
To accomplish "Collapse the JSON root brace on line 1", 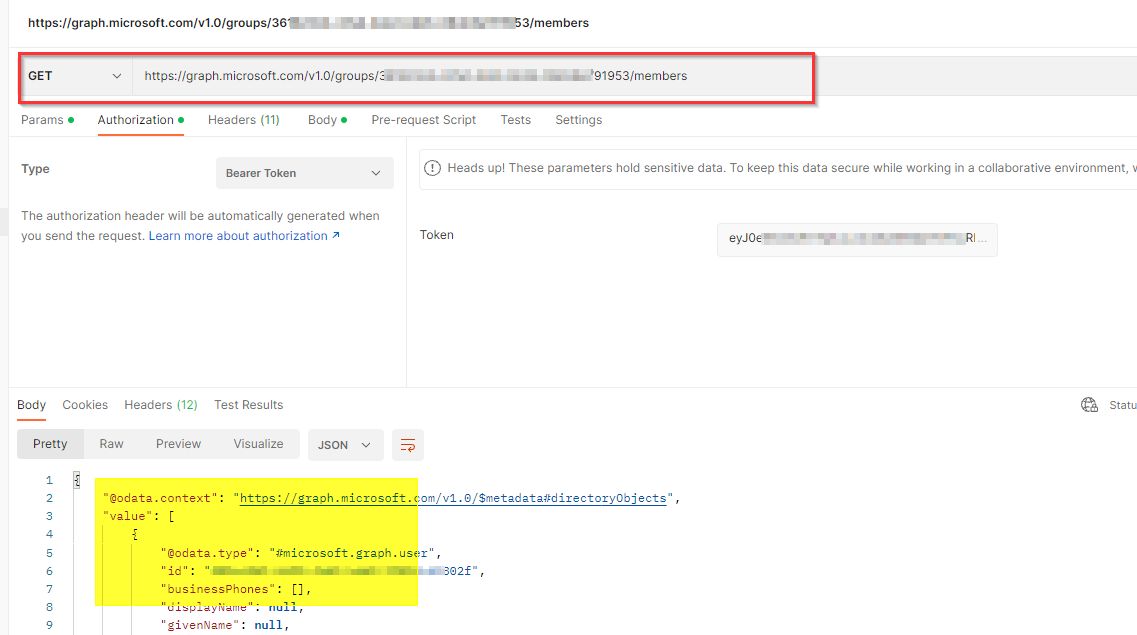I will [x=77, y=481].
